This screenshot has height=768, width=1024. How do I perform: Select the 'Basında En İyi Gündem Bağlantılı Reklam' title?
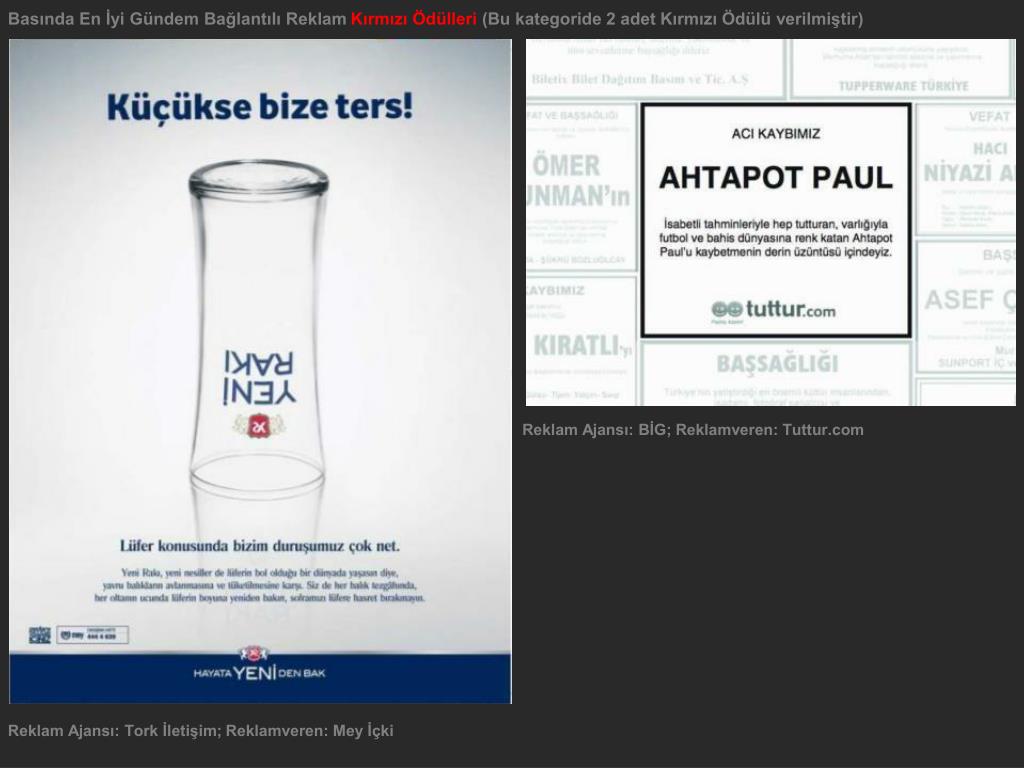point(177,19)
